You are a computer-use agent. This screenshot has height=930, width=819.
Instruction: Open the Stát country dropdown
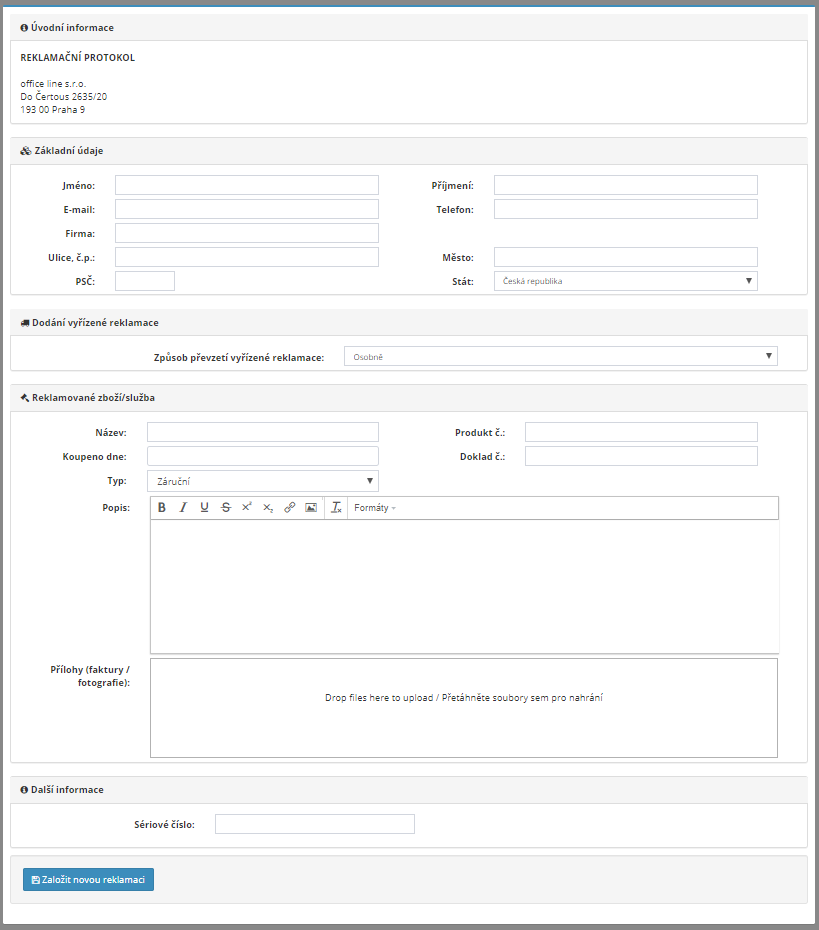point(625,281)
